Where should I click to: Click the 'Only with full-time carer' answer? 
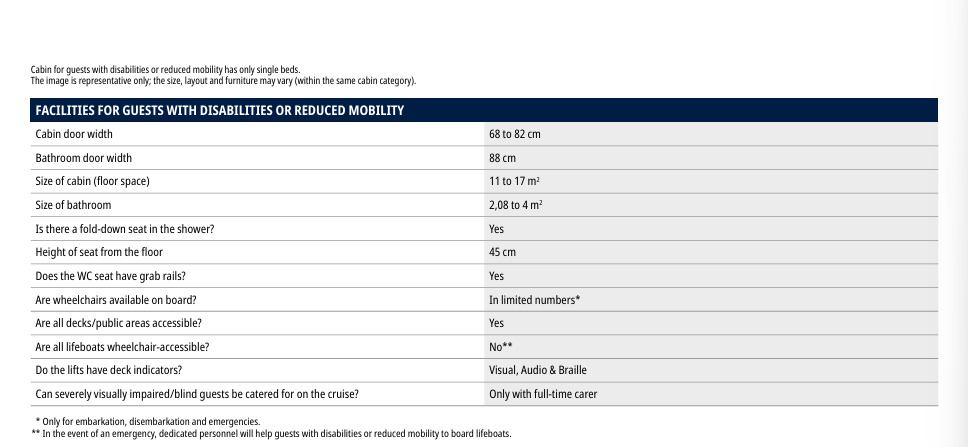[543, 394]
